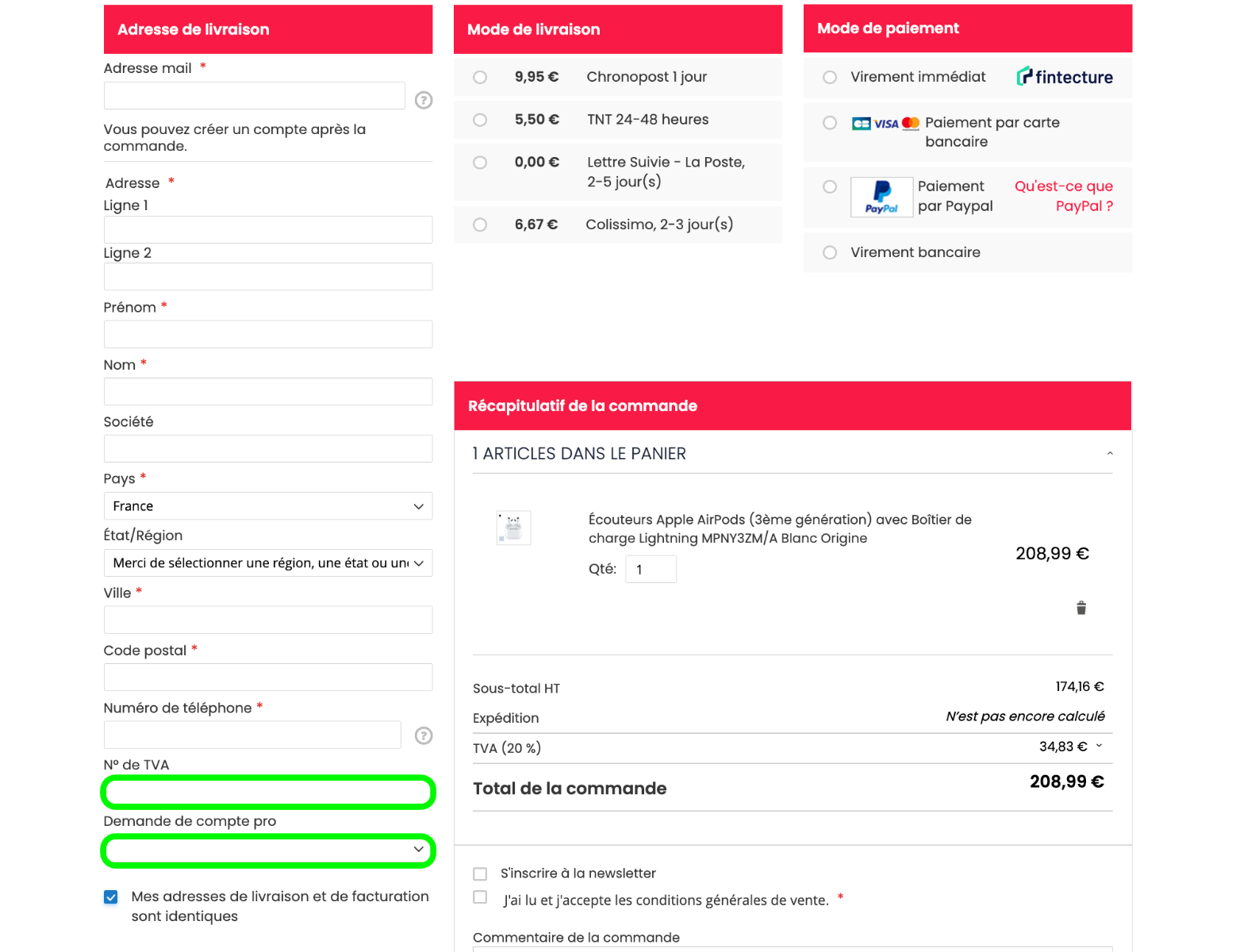
Task: Focus the Ville input field
Action: [x=268, y=620]
